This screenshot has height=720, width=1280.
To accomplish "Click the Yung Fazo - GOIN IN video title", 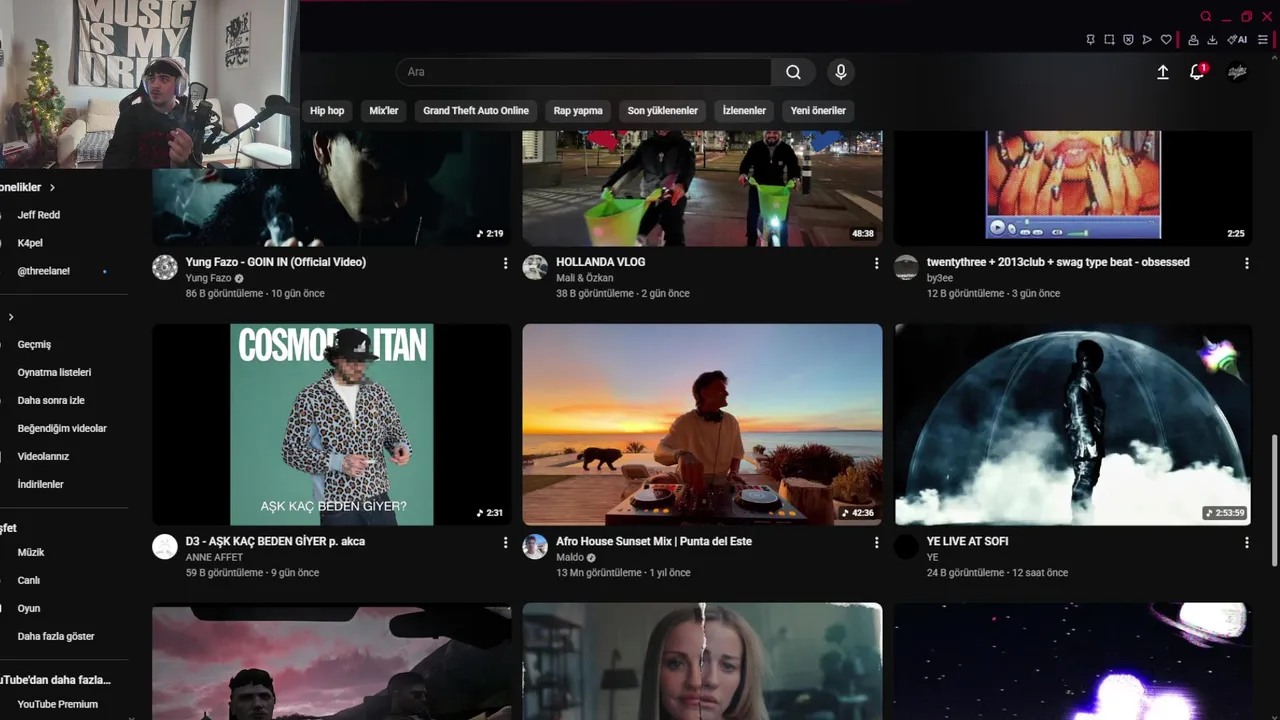I will [x=276, y=262].
